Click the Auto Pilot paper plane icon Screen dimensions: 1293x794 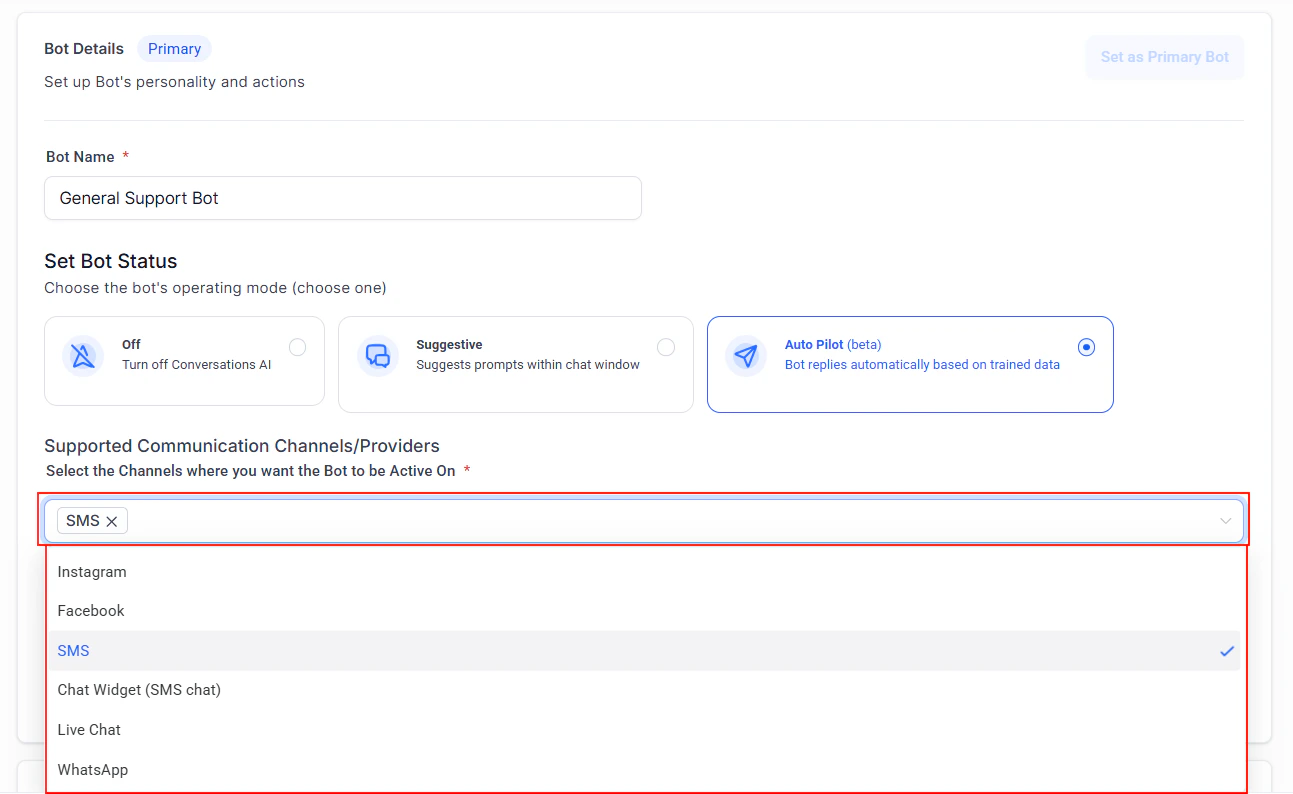click(x=746, y=355)
